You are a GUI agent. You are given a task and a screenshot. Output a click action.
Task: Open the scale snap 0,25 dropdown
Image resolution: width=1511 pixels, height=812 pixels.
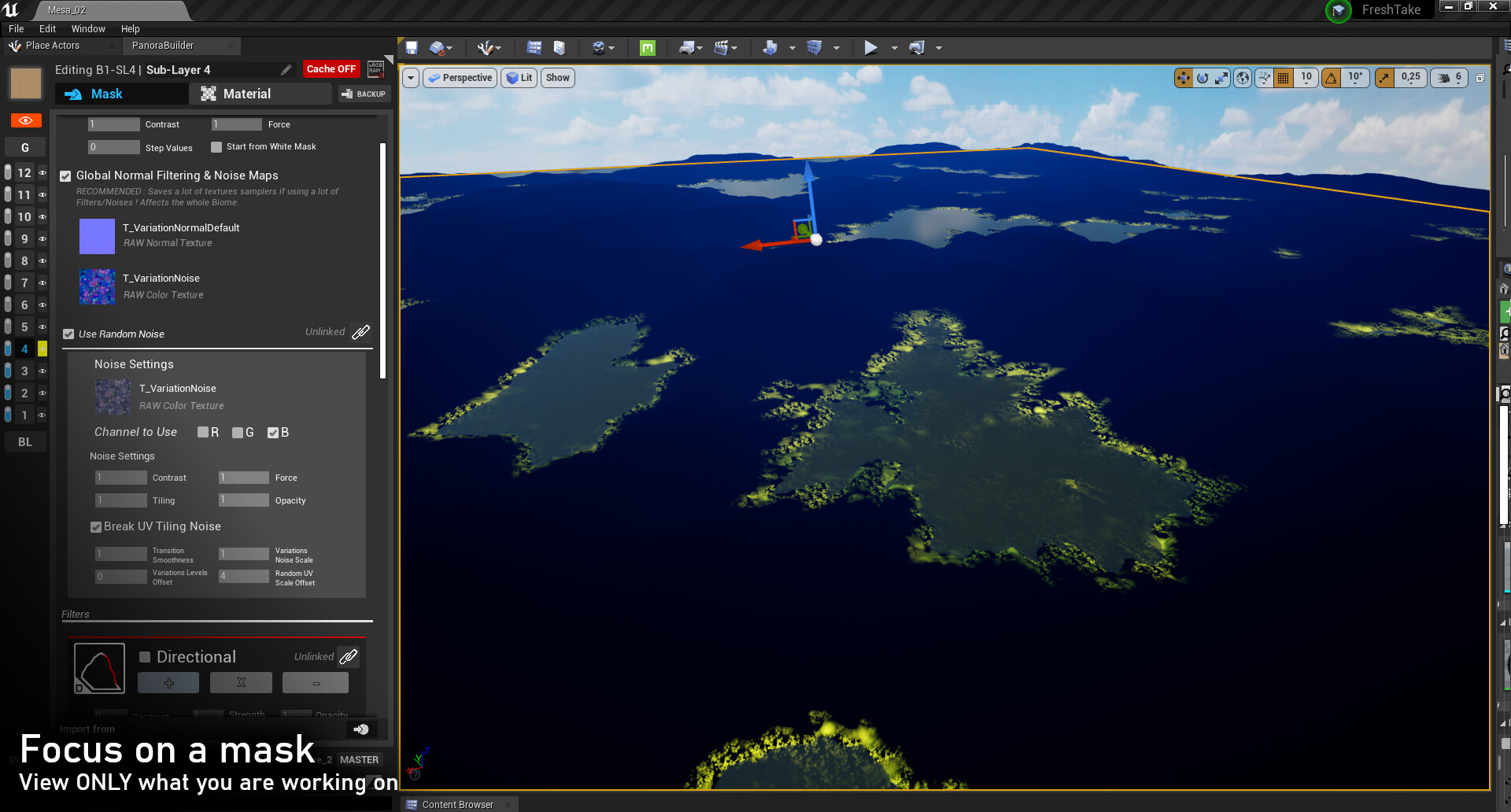click(1410, 78)
